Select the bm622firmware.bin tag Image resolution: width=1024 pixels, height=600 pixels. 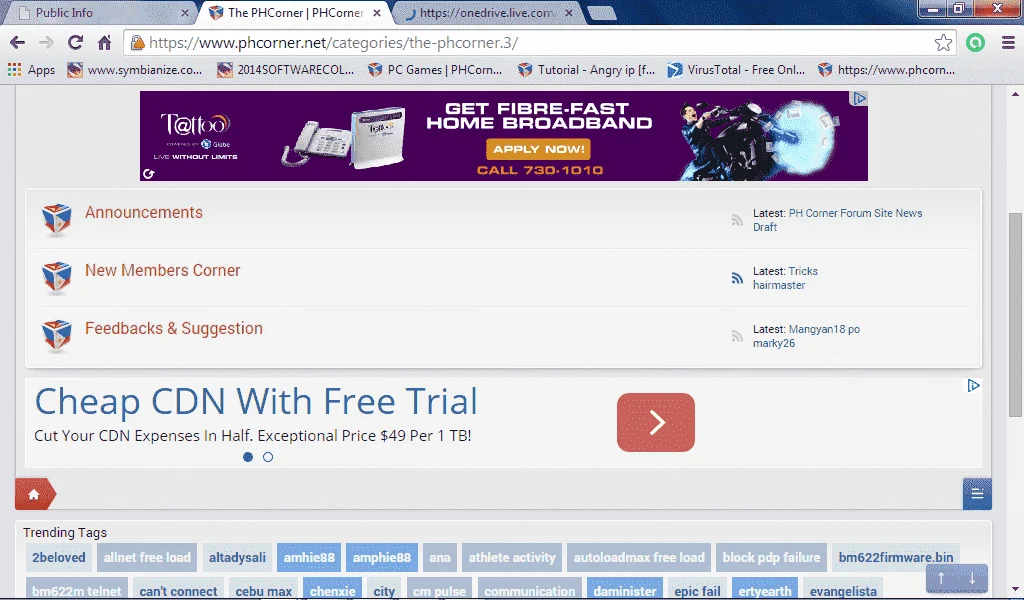pyautogui.click(x=896, y=558)
